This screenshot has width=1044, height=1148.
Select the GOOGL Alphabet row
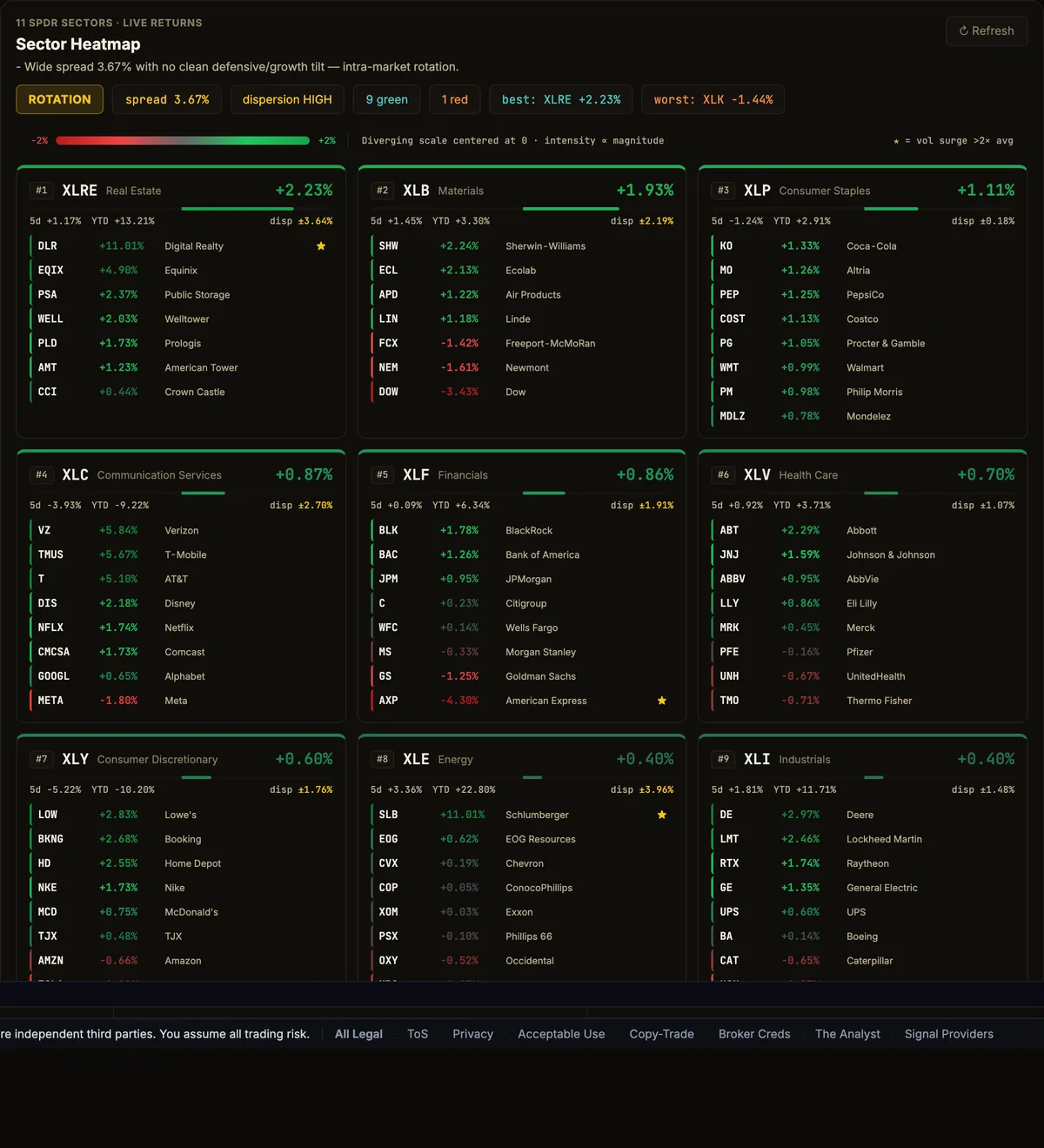pos(181,676)
